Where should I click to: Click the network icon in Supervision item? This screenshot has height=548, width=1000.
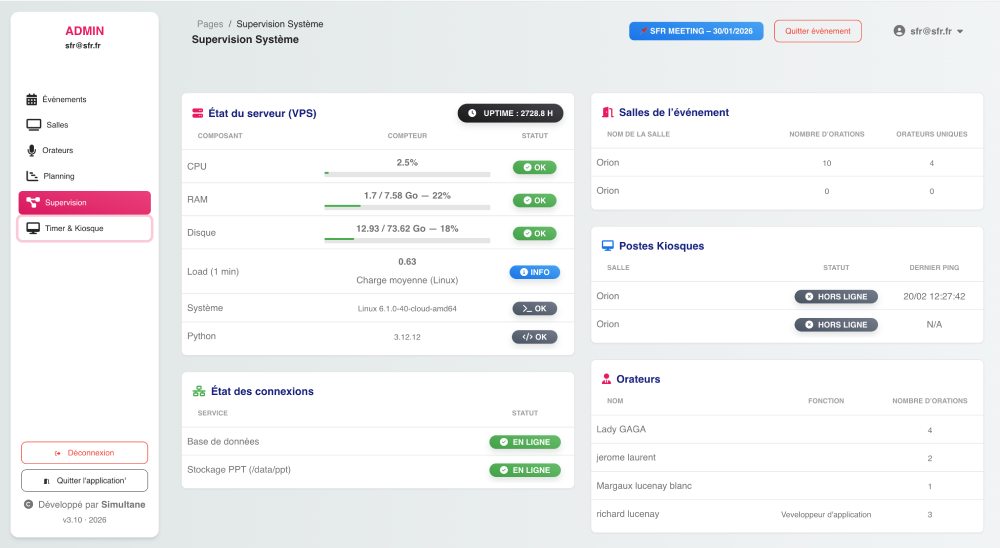33,203
